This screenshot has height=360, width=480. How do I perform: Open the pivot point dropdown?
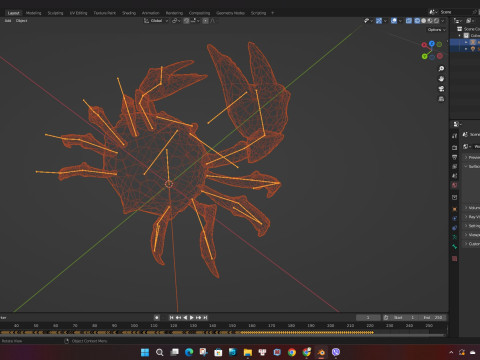click(176, 21)
